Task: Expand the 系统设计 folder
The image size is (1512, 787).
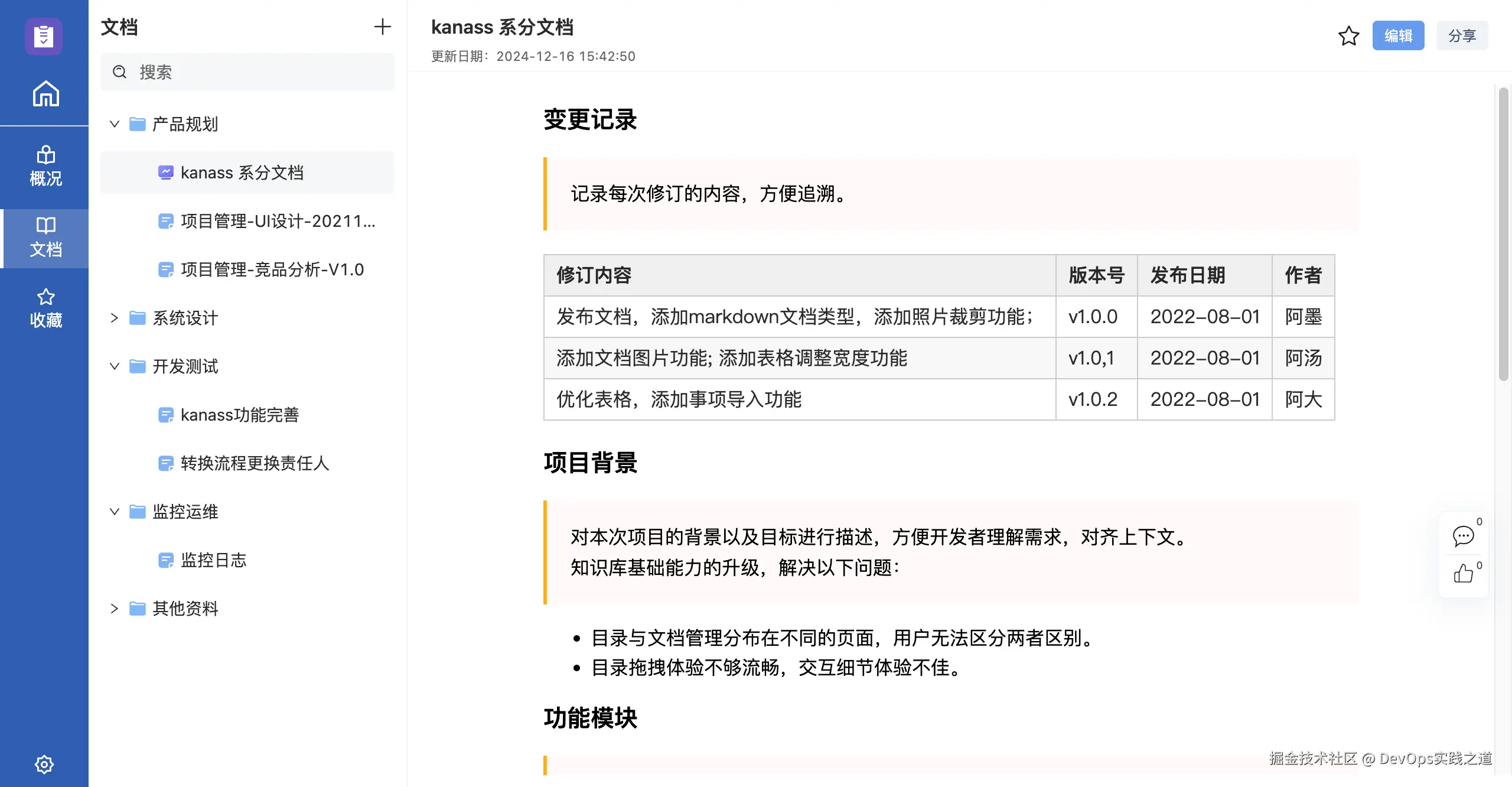Action: coord(115,318)
